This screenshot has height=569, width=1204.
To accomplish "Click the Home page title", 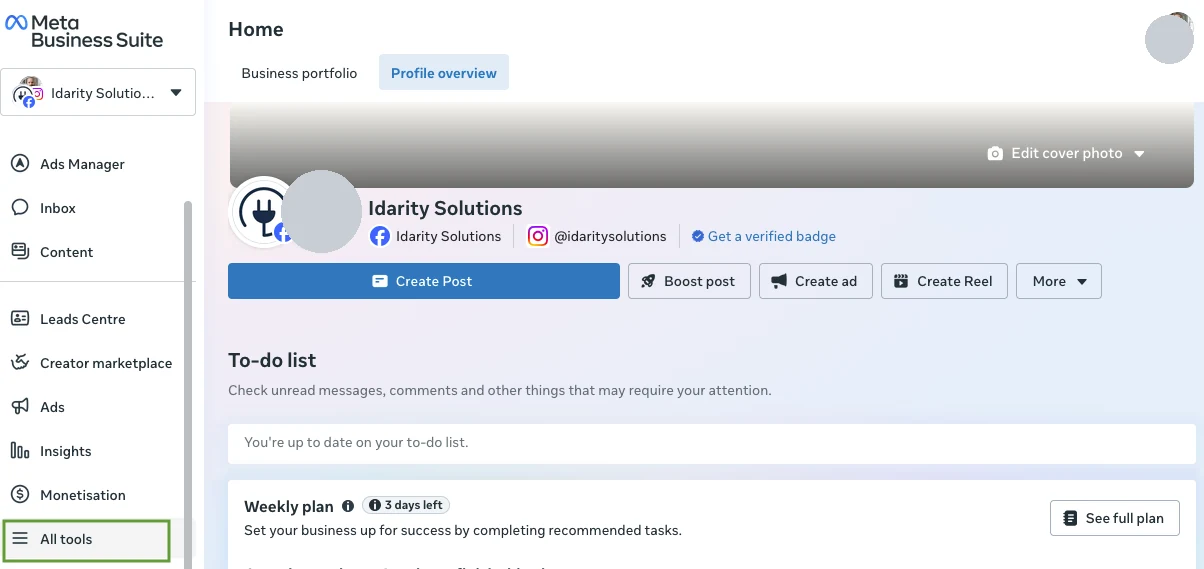I will [x=256, y=29].
